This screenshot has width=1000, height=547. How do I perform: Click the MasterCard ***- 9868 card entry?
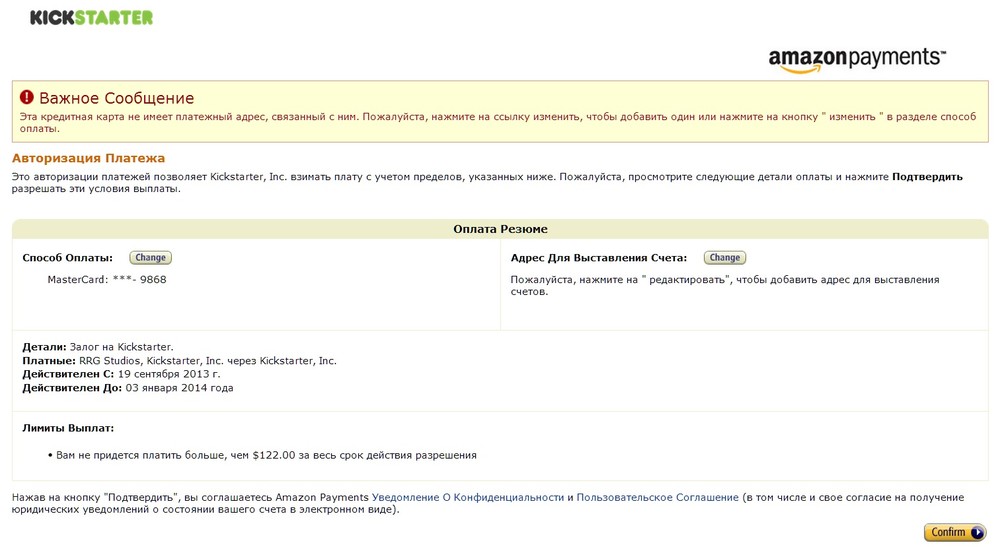click(x=107, y=280)
